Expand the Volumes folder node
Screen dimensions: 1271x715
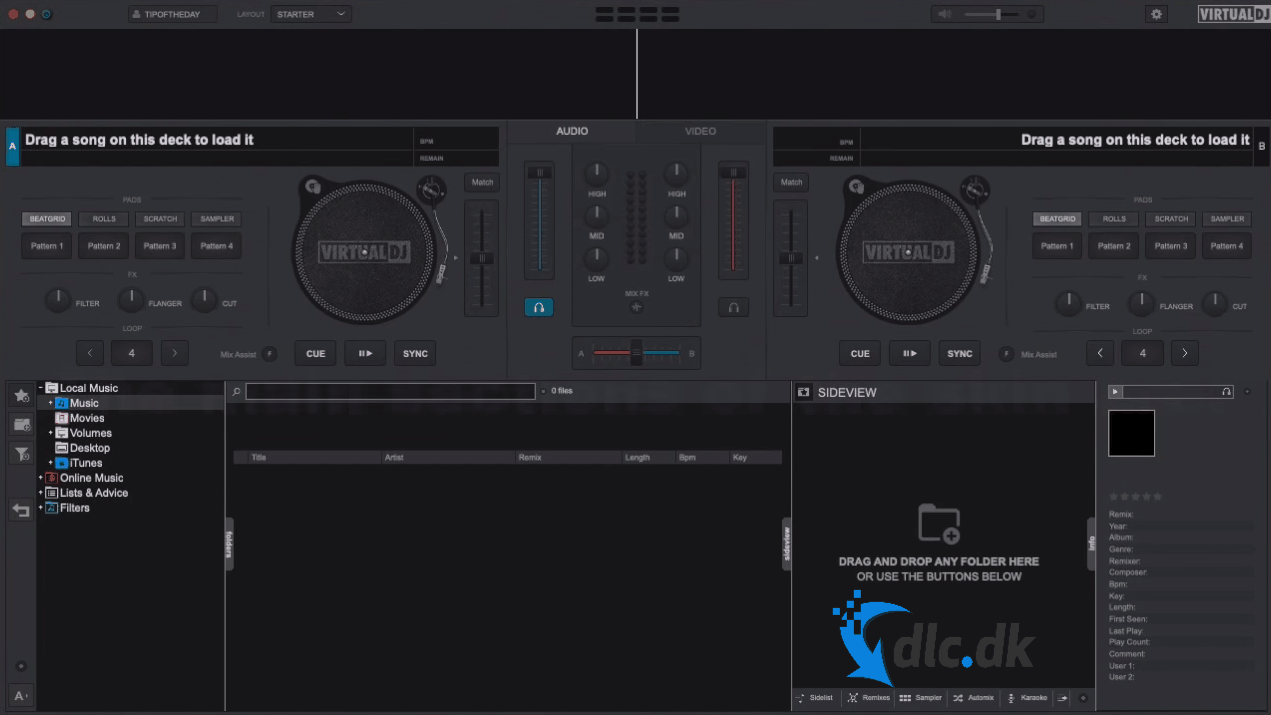tap(51, 433)
